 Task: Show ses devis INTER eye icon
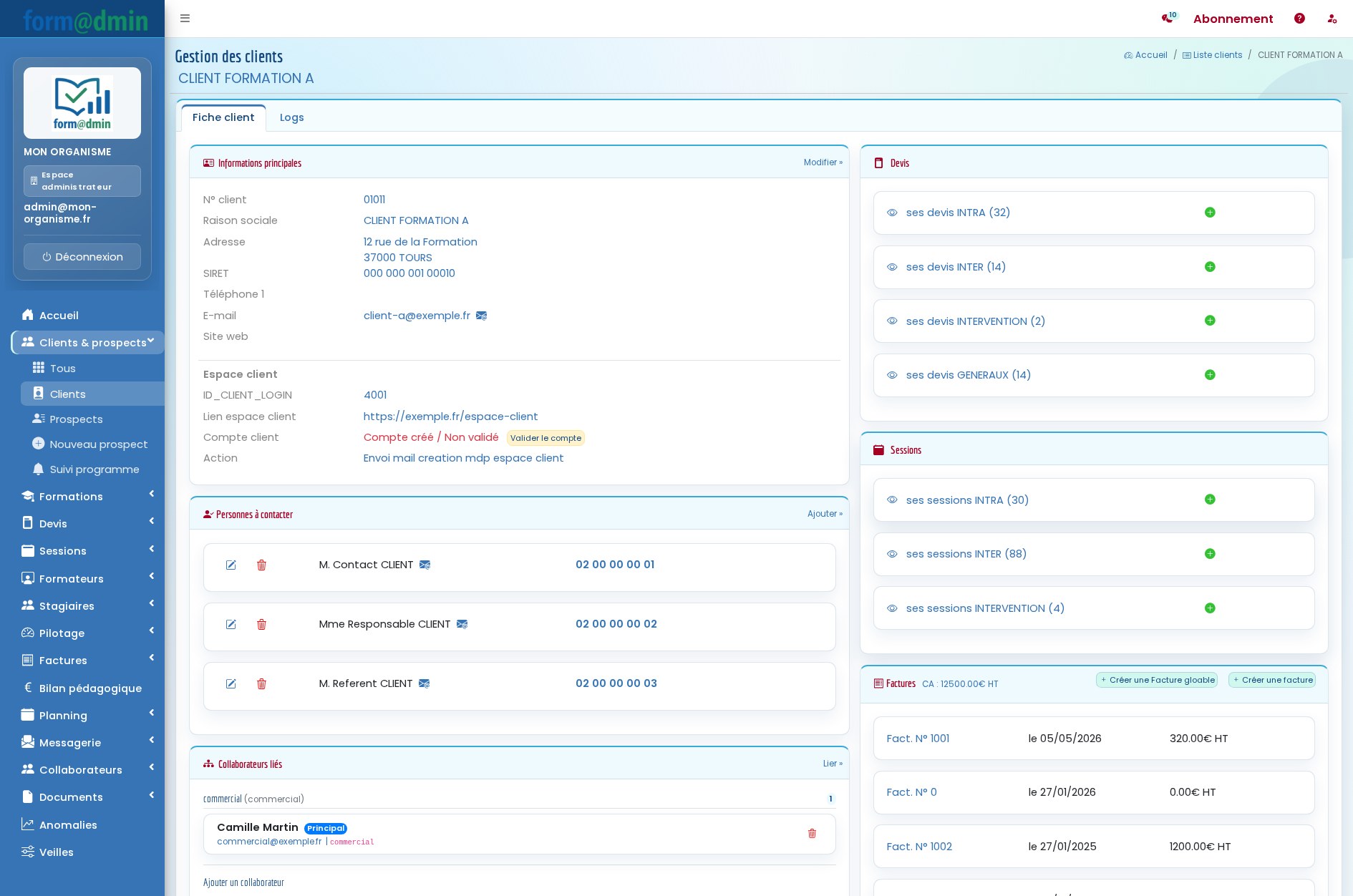coord(892,267)
